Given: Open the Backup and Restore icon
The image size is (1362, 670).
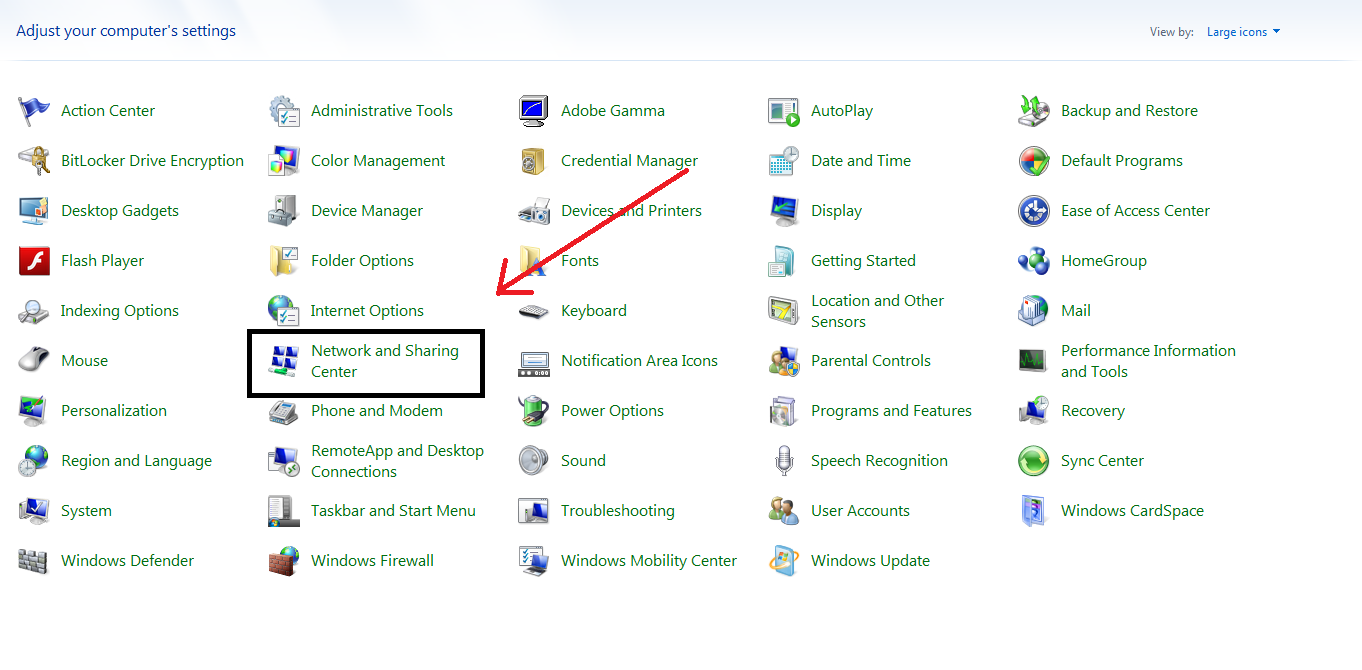Looking at the screenshot, I should (1034, 111).
